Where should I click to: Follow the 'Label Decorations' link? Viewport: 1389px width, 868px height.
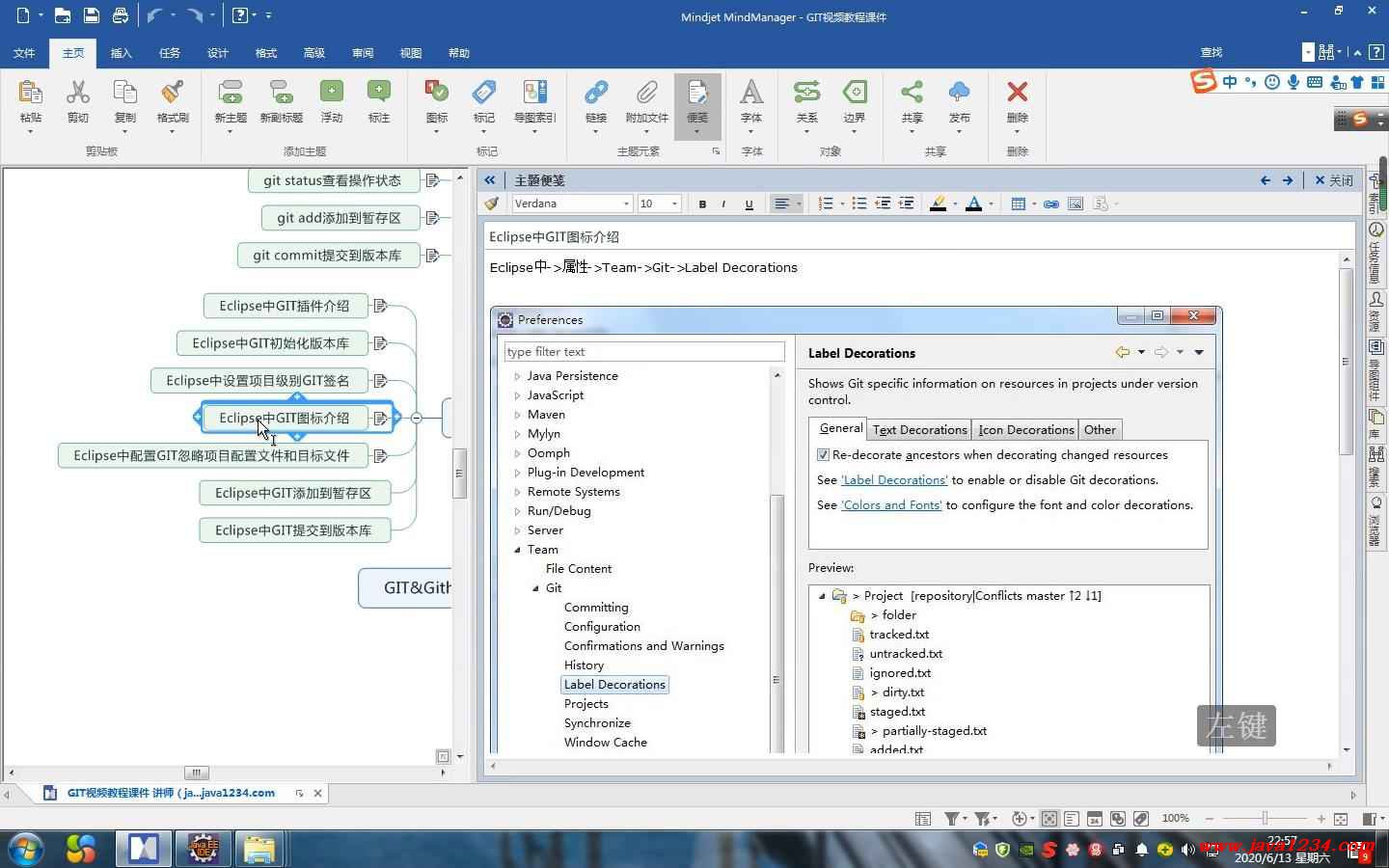[x=894, y=480]
